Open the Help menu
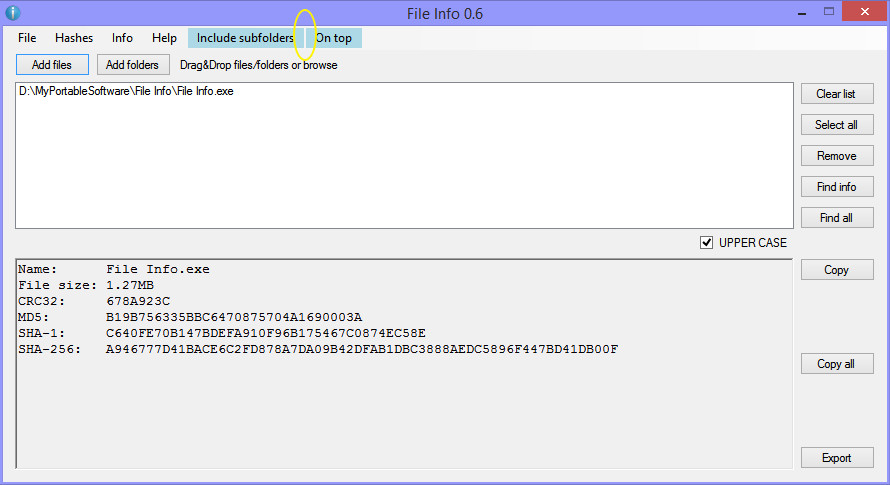890x485 pixels. (x=164, y=38)
